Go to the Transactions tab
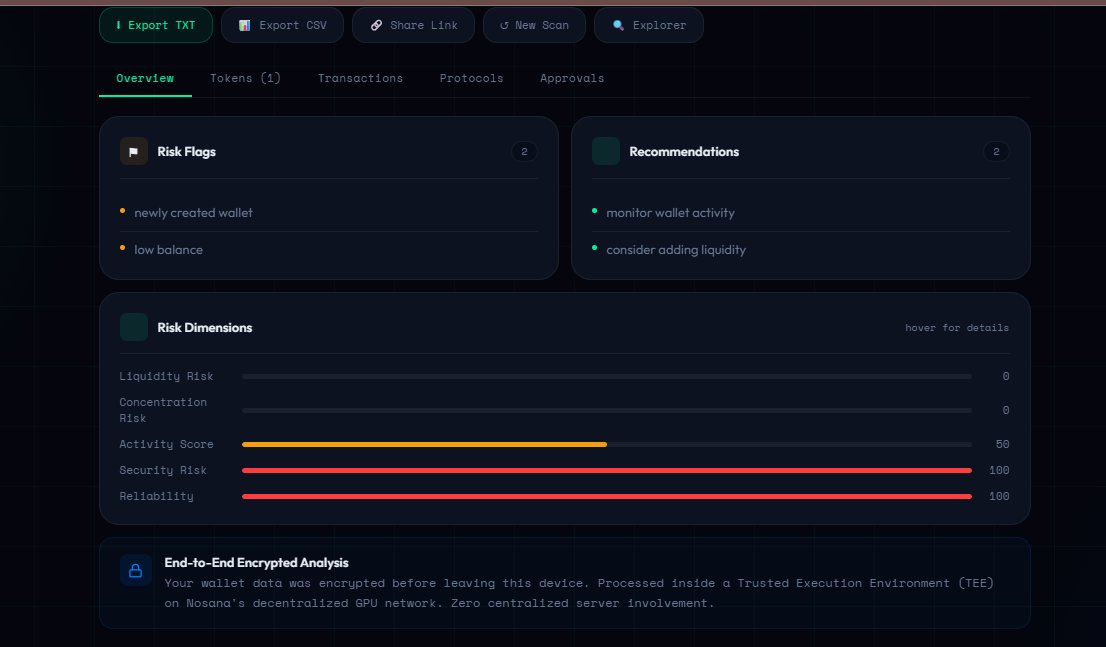The height and width of the screenshot is (647, 1106). pos(360,78)
